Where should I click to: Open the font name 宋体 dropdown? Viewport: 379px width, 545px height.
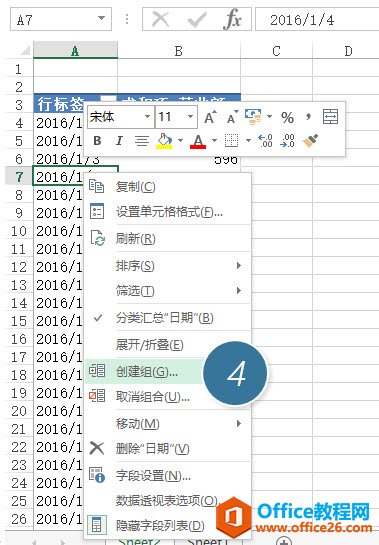(x=147, y=116)
